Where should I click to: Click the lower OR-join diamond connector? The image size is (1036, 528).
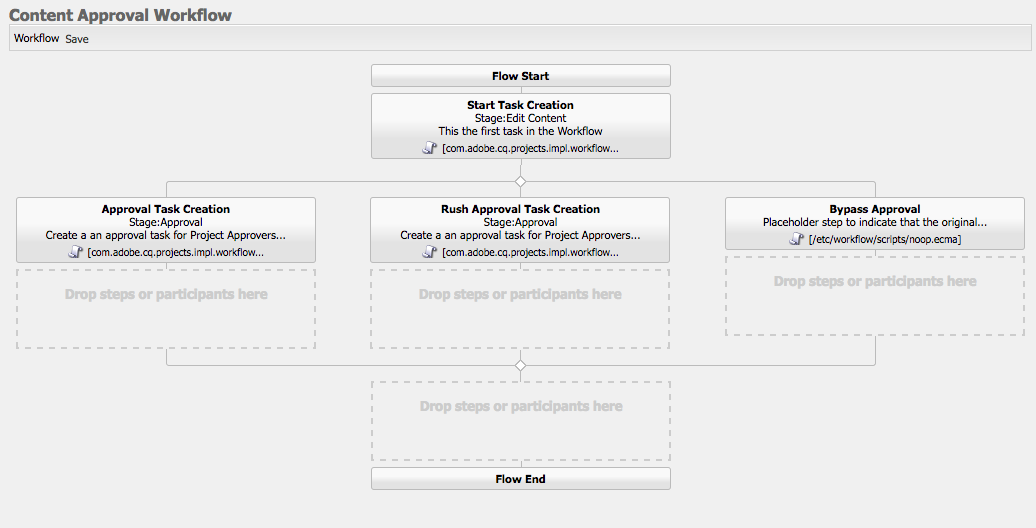pos(520,365)
